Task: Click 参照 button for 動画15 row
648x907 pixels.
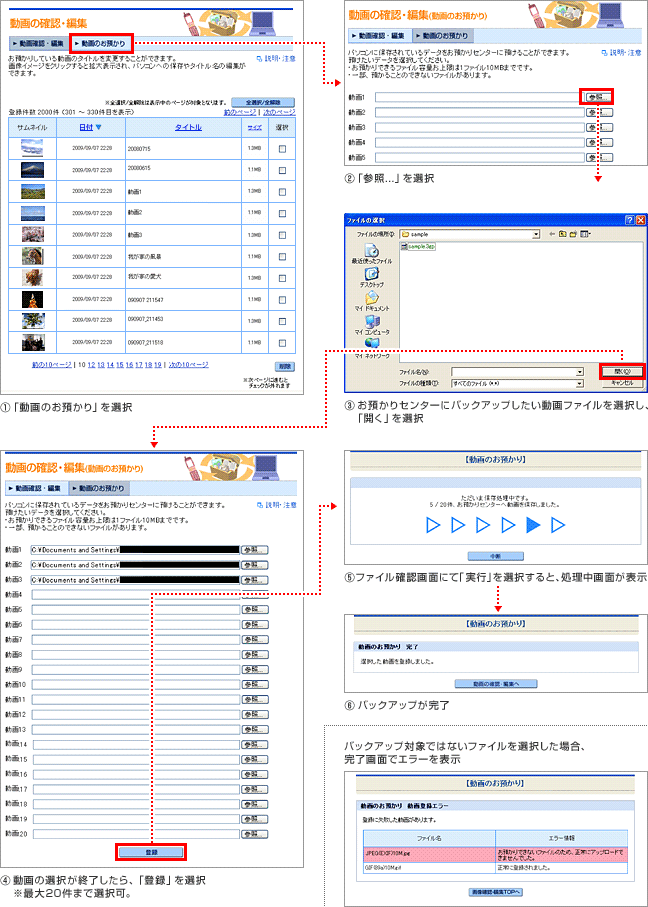Action: [255, 759]
